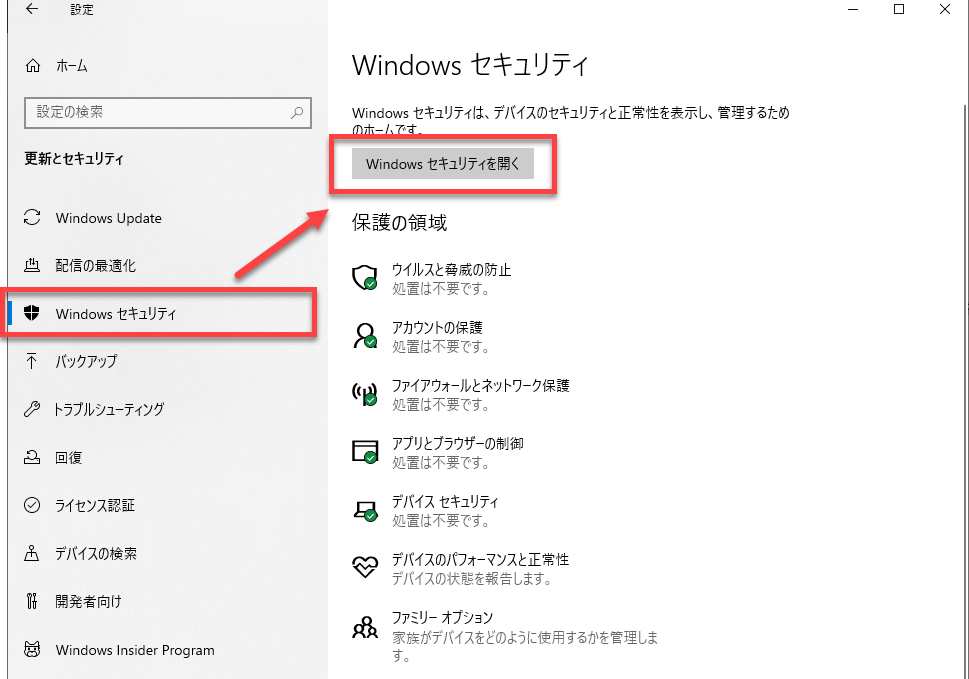Open the ウイルスと脅威の防止 link
This screenshot has width=969, height=679.
coord(451,270)
